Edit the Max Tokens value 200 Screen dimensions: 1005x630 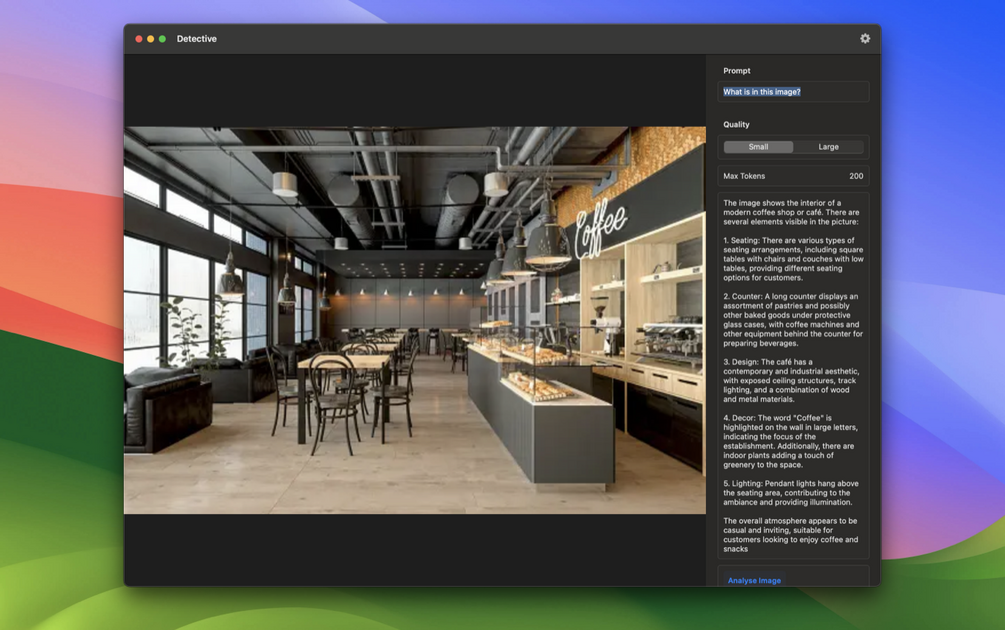click(x=856, y=176)
